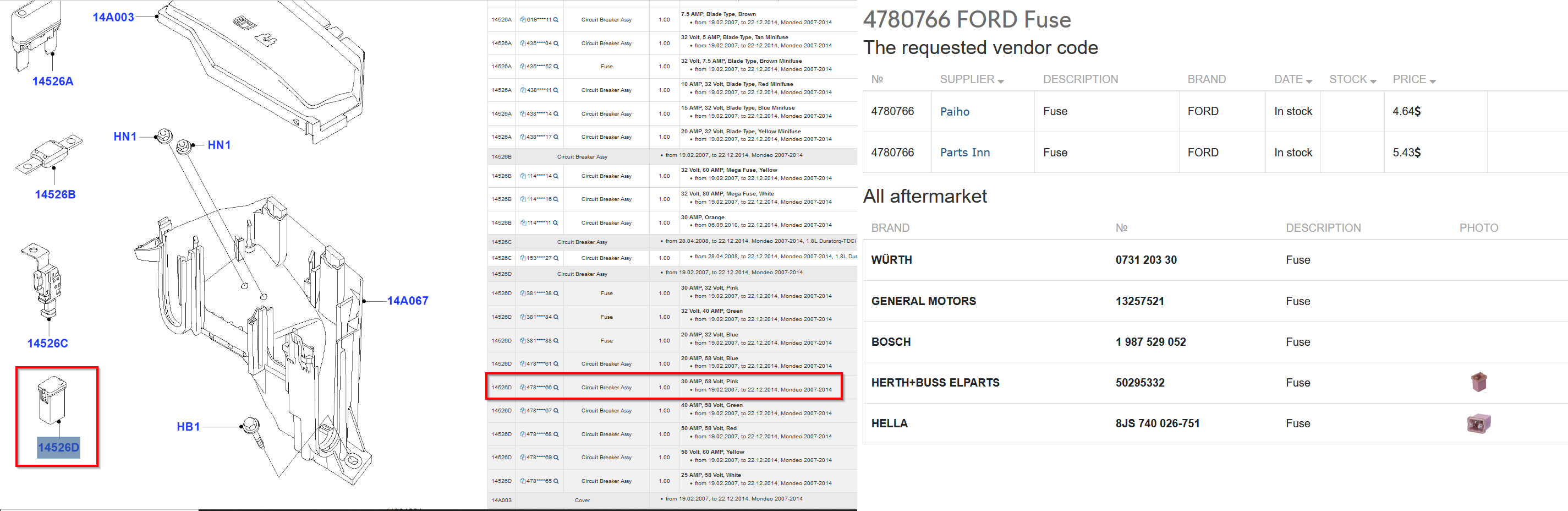Copy part number 114****14 using copy icon

[x=523, y=176]
